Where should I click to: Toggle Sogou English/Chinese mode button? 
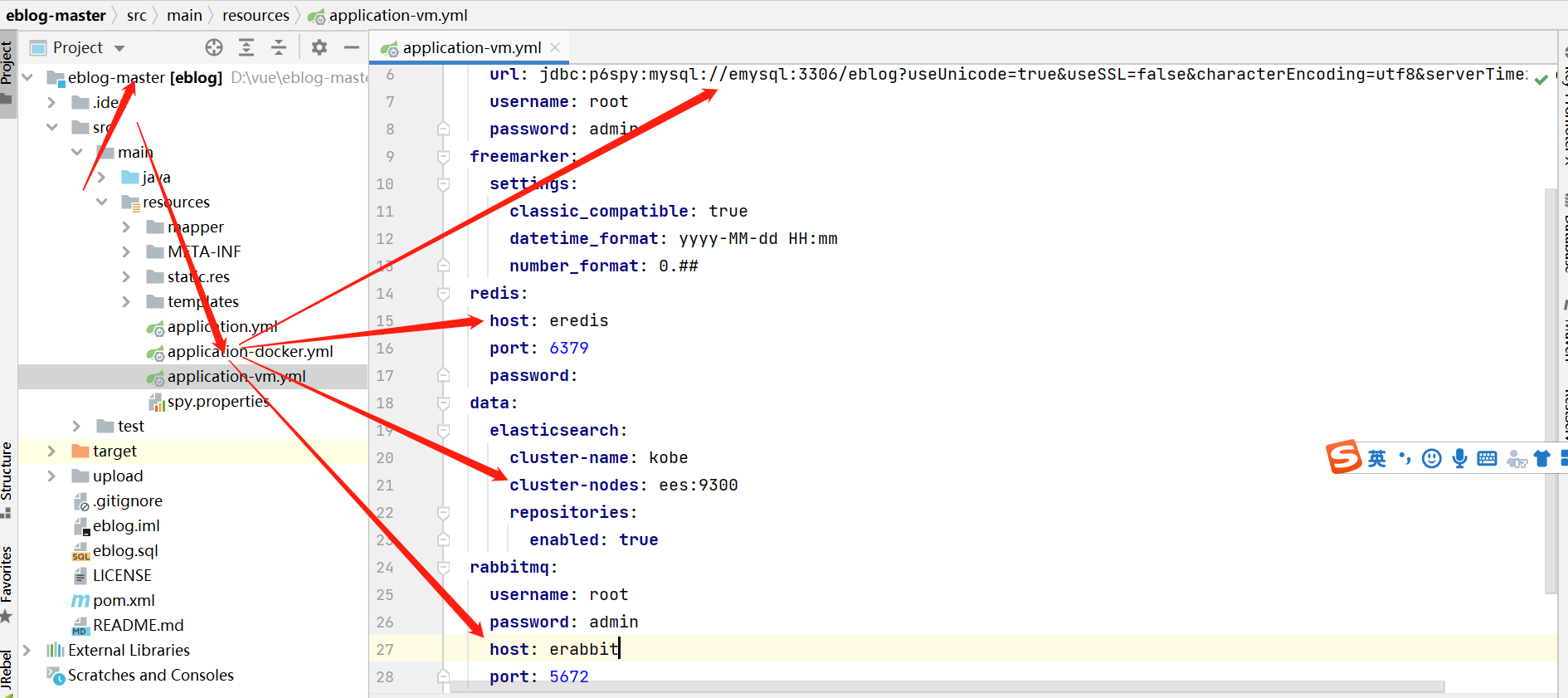point(1377,458)
